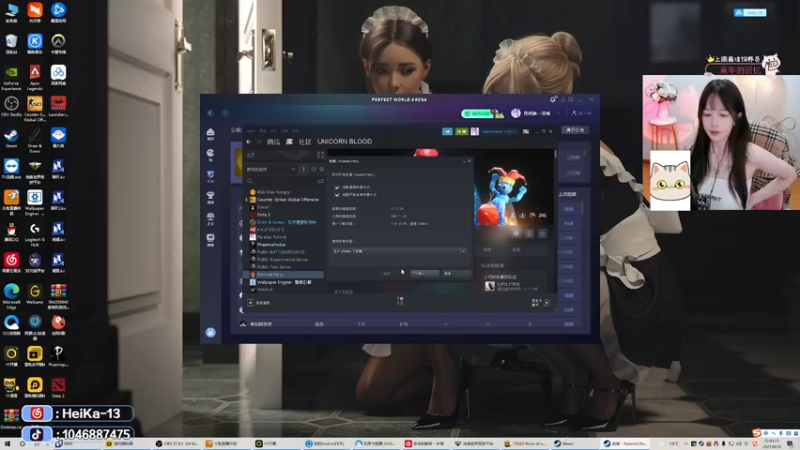This screenshot has height=450, width=800.
Task: Select Bob Was Hungry in library
Action: [273, 192]
